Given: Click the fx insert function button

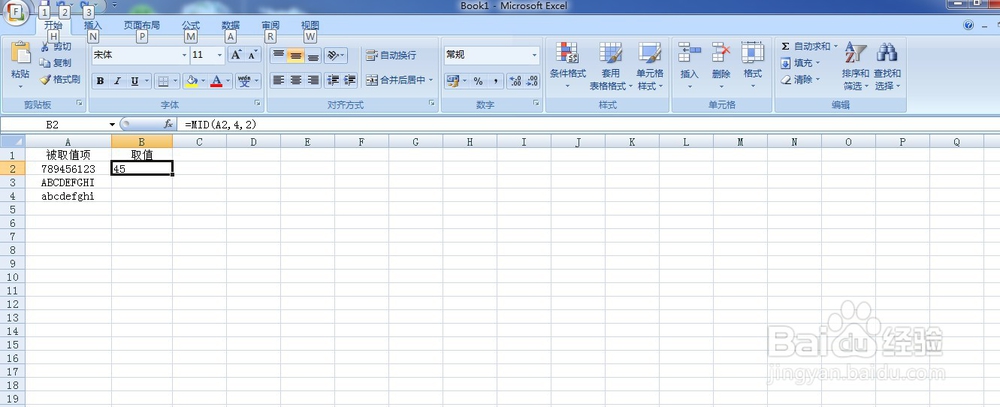Looking at the screenshot, I should click(168, 124).
